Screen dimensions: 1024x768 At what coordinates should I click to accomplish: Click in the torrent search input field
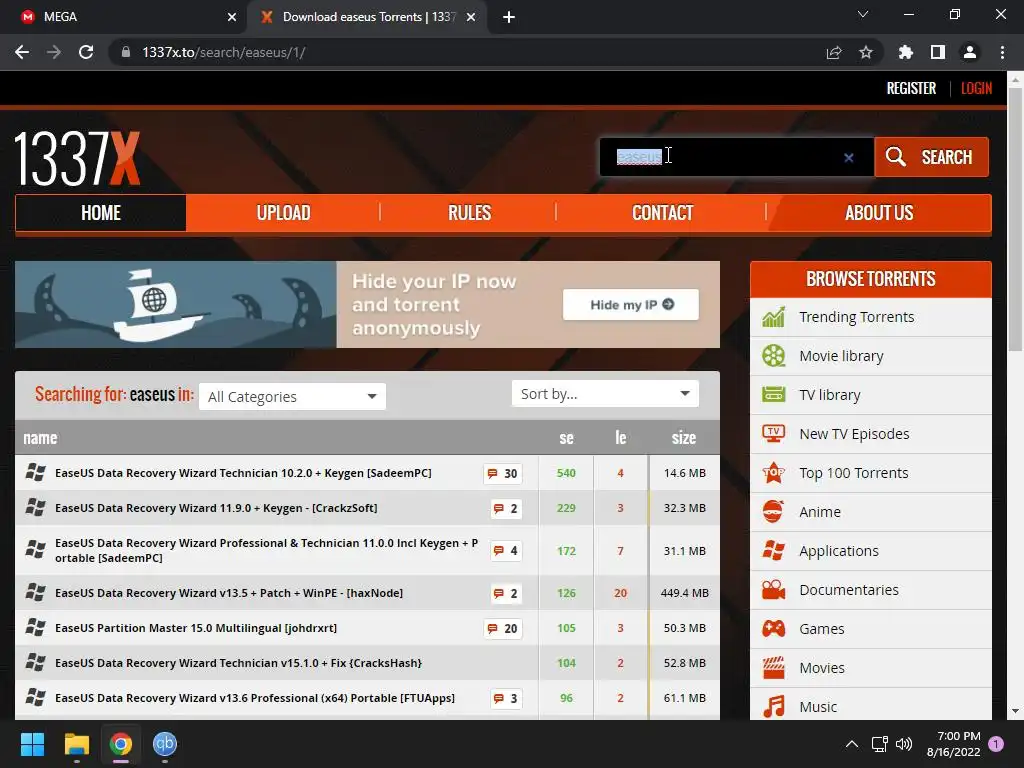tap(737, 157)
